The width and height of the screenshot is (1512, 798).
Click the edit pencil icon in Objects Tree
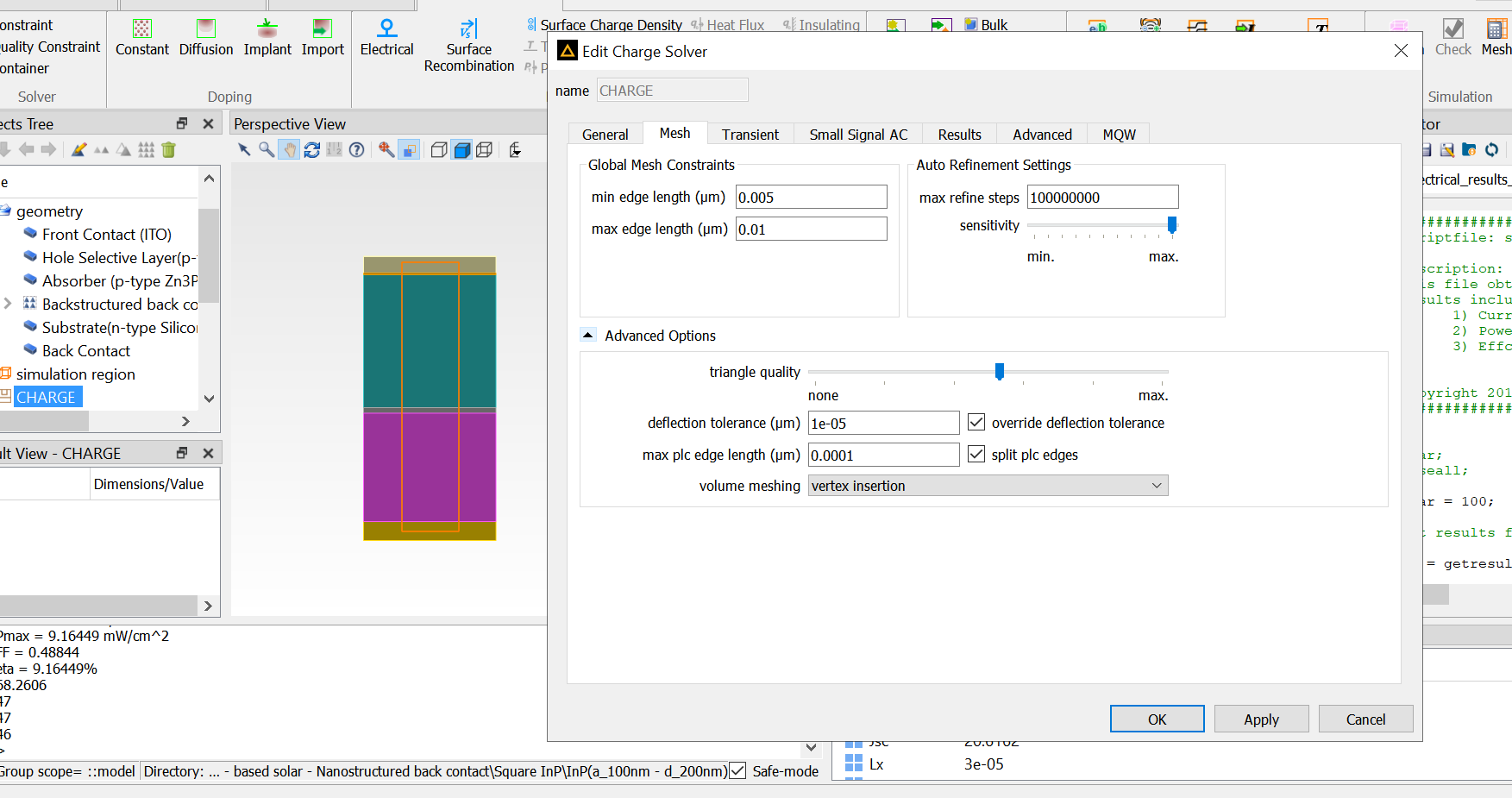click(x=78, y=150)
